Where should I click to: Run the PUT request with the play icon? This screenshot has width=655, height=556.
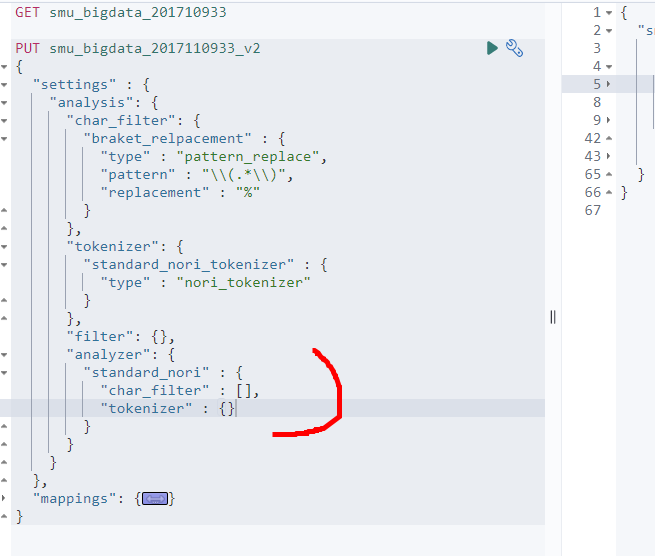pos(492,48)
